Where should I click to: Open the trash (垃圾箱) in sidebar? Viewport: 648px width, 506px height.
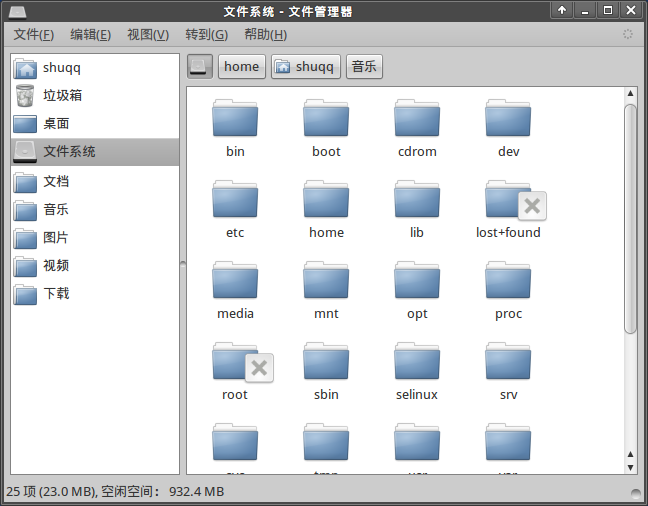coord(95,95)
